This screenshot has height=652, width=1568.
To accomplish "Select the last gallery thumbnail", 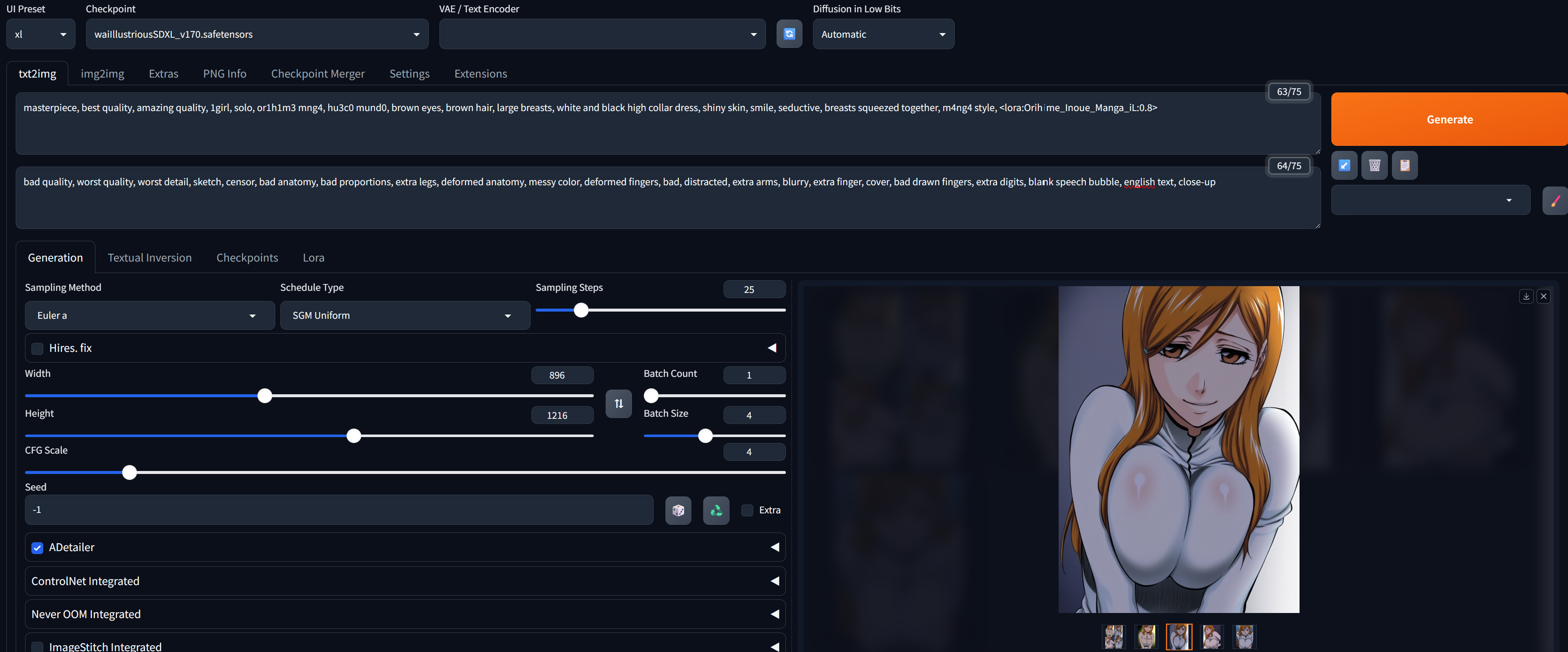I will (x=1244, y=637).
